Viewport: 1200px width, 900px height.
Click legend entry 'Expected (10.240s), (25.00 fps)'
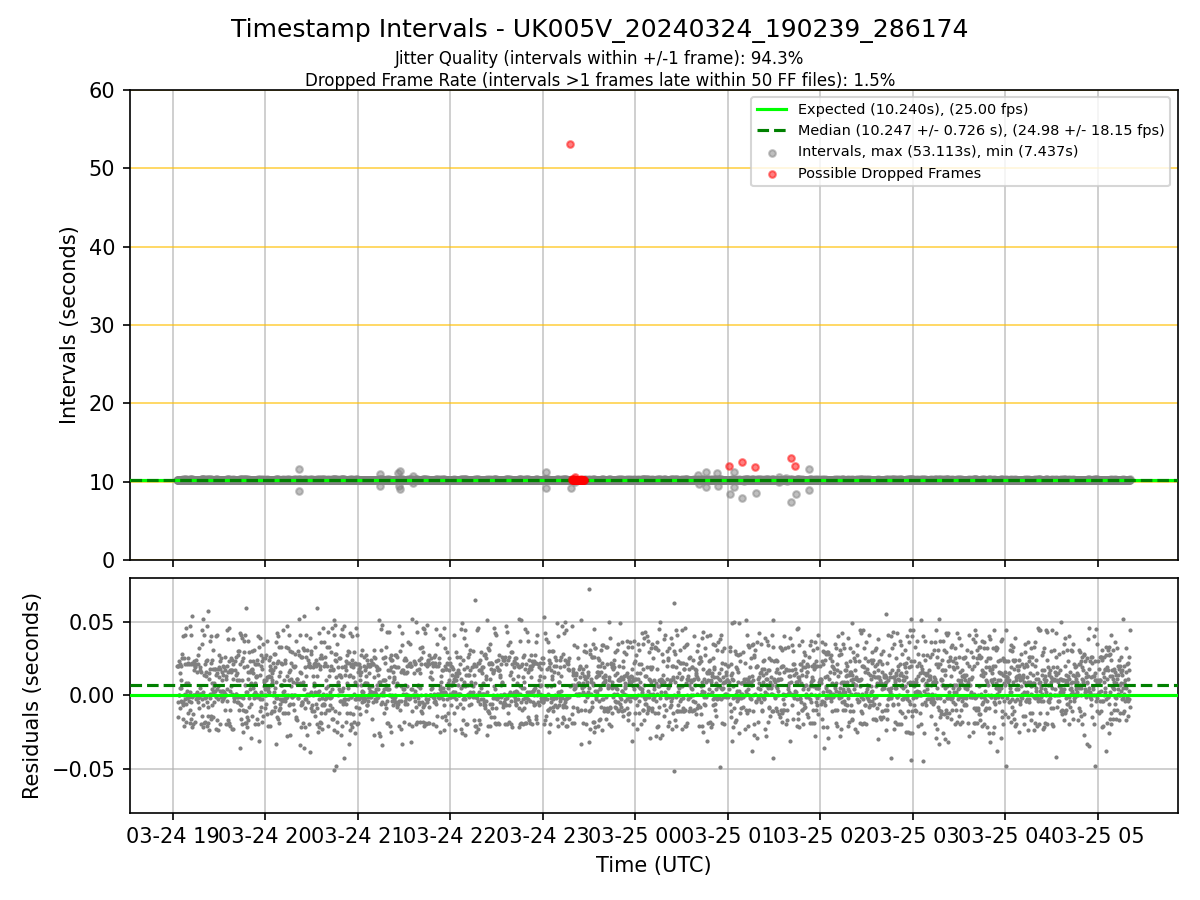click(x=912, y=109)
